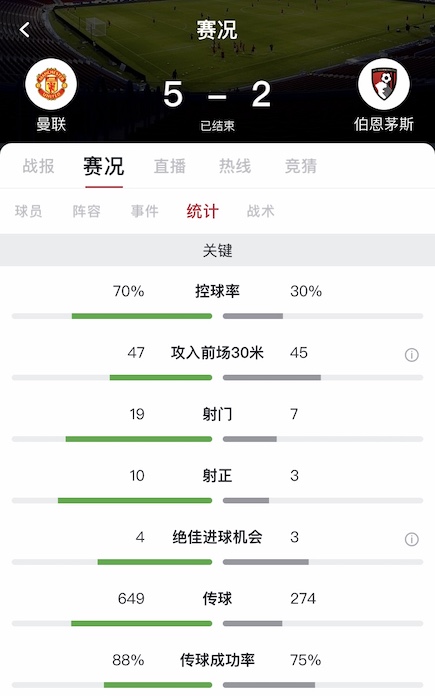Show the 阵容 sub-tab

click(x=87, y=211)
